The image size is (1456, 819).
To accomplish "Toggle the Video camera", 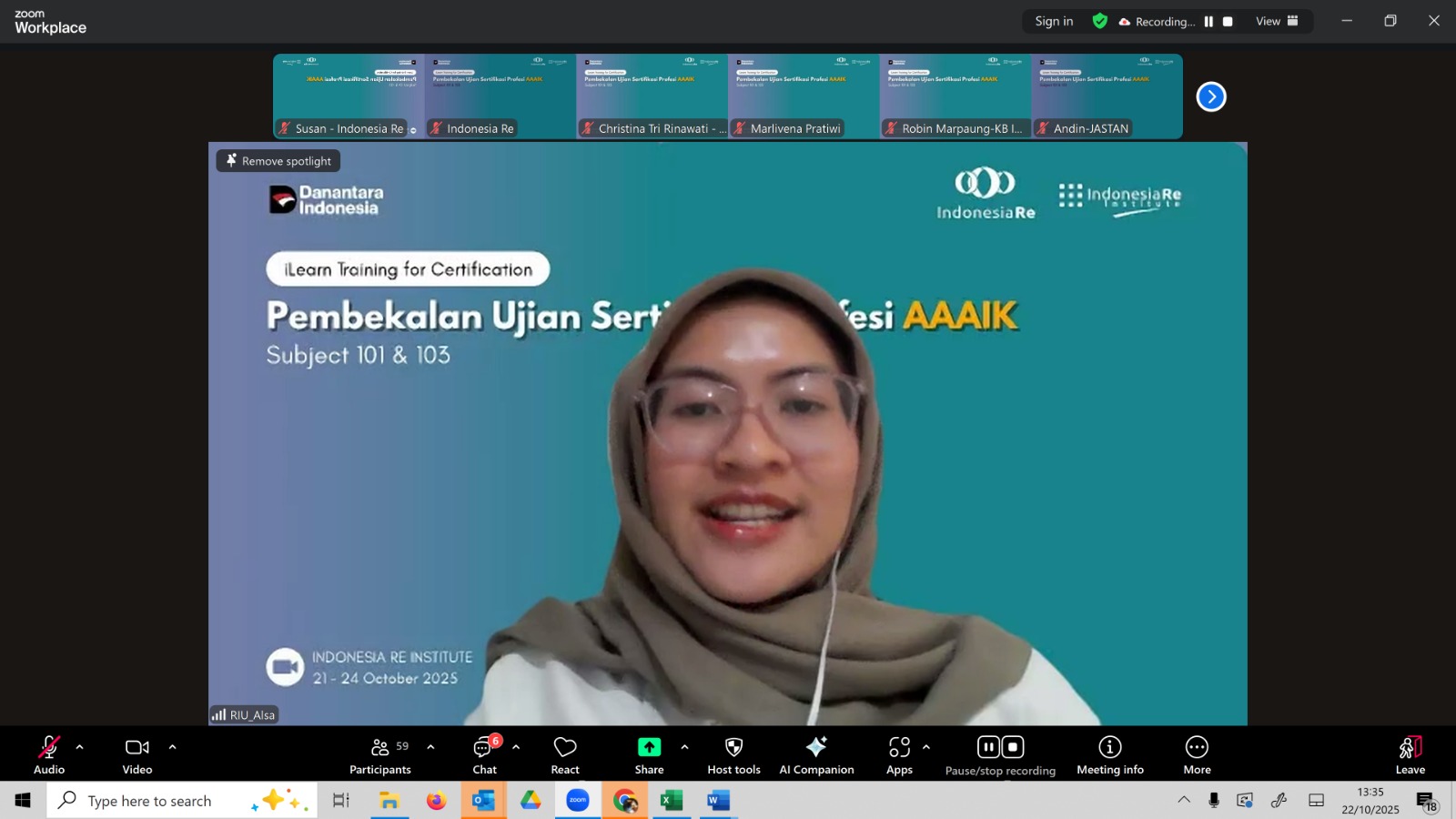I will pos(137,755).
